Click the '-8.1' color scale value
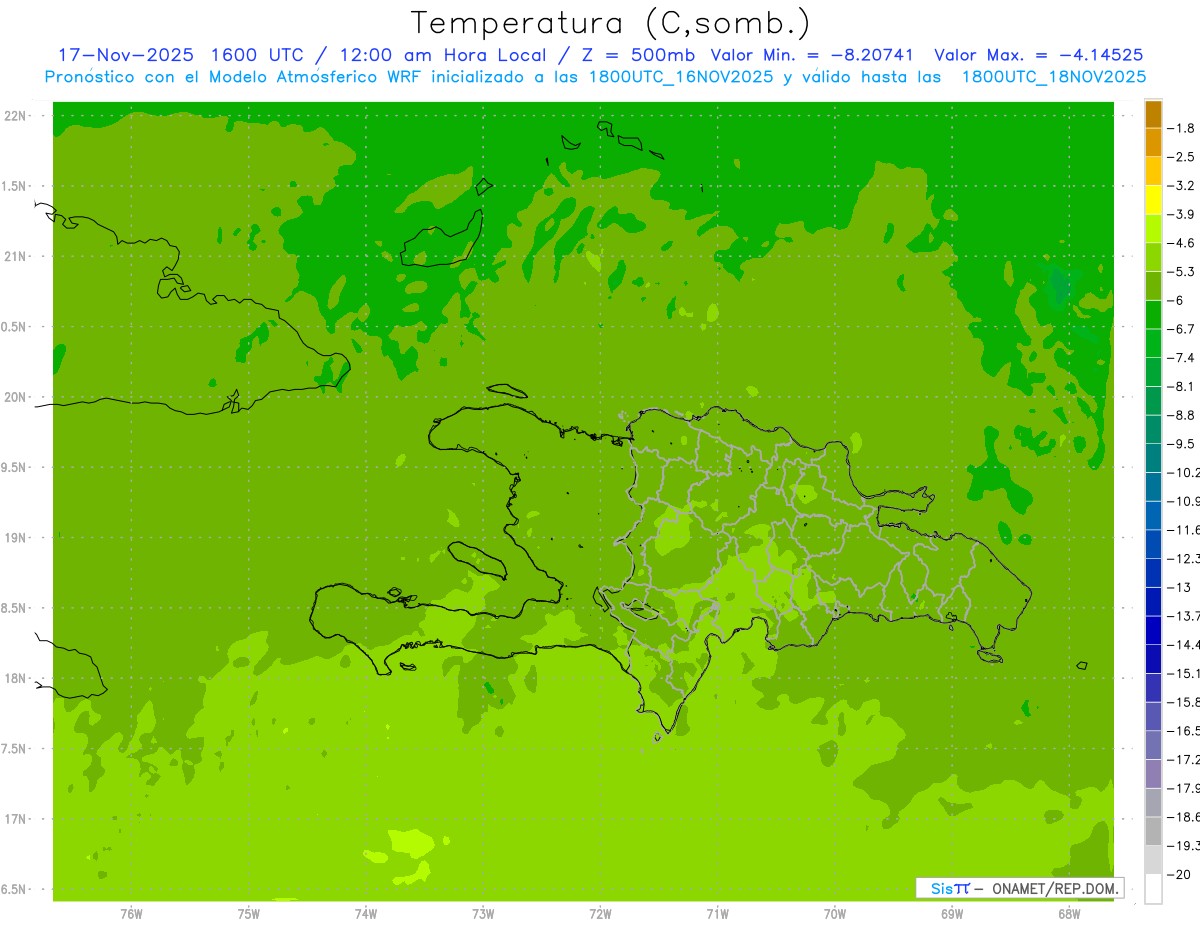The image size is (1200, 927). (1181, 387)
